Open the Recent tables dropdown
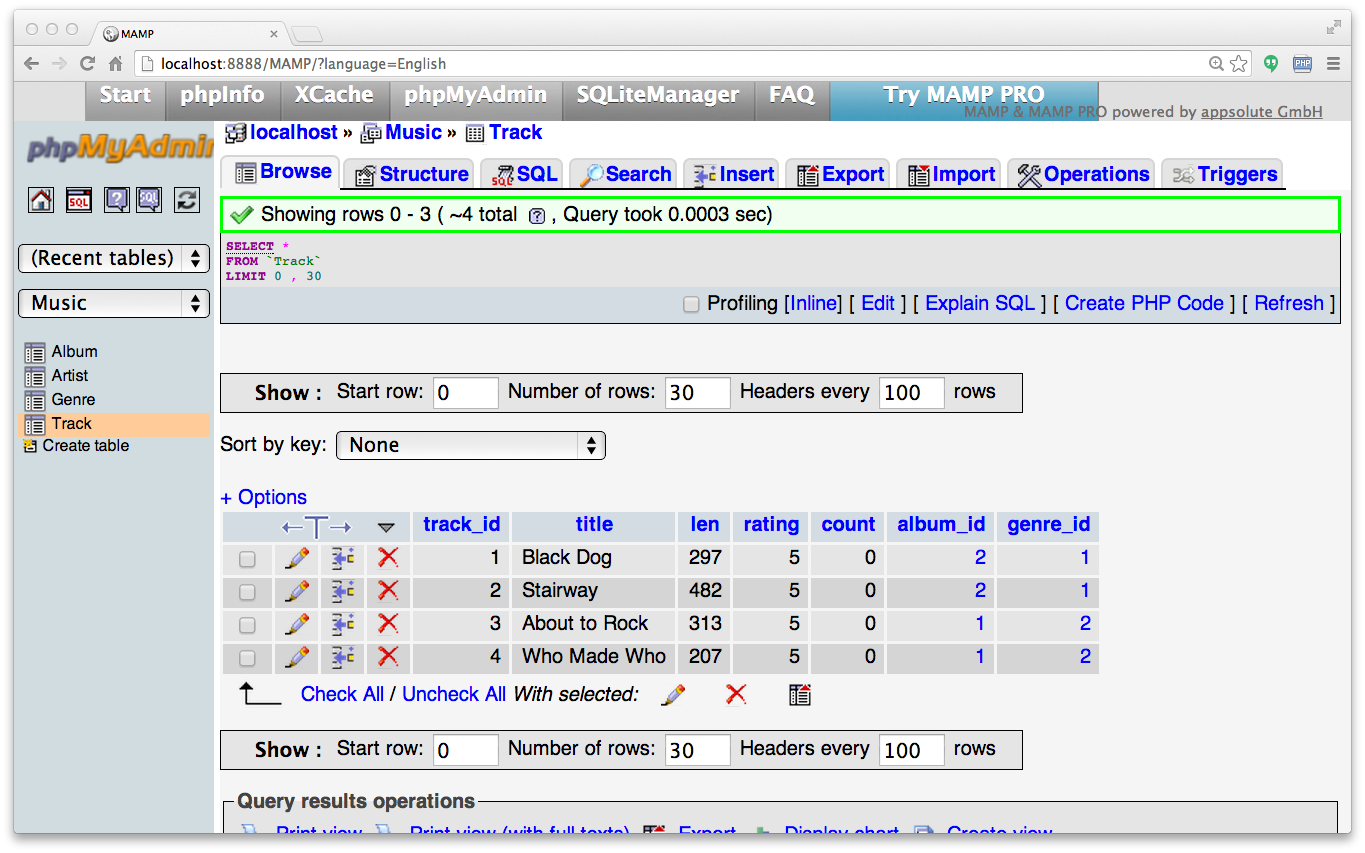Viewport: 1365px width, 853px height. 114,258
